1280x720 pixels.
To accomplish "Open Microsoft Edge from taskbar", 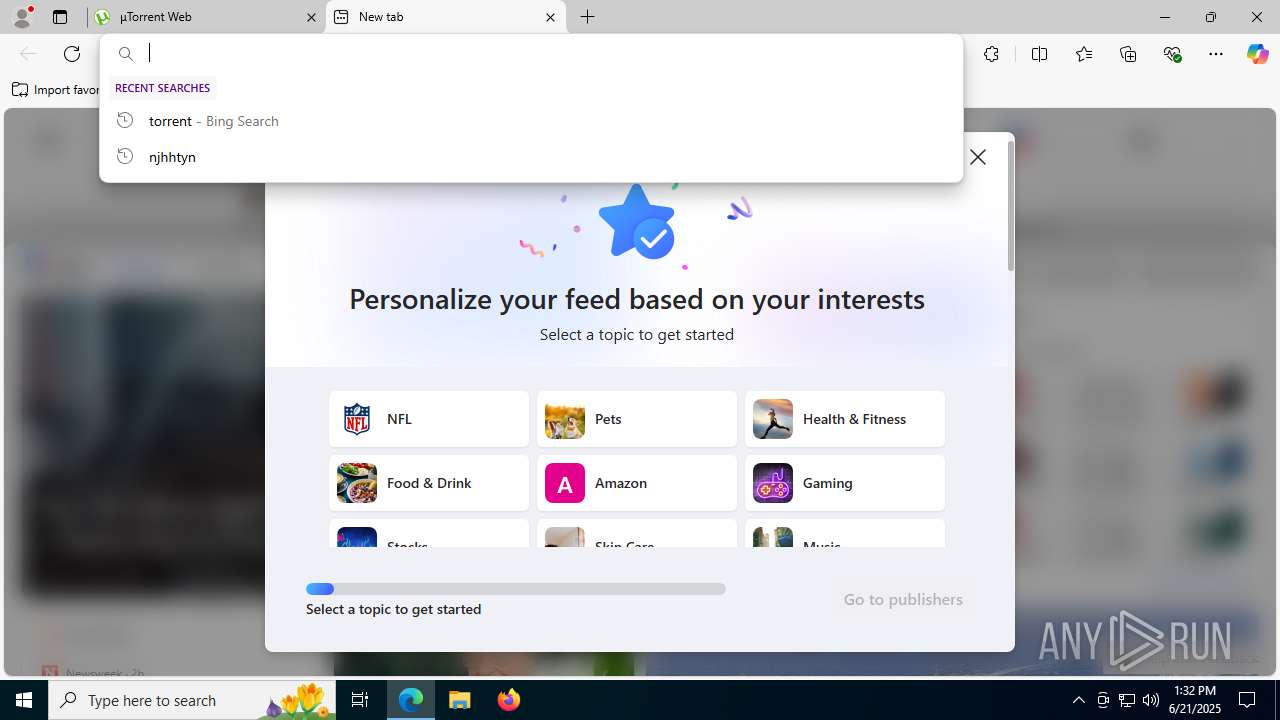I will [x=411, y=700].
